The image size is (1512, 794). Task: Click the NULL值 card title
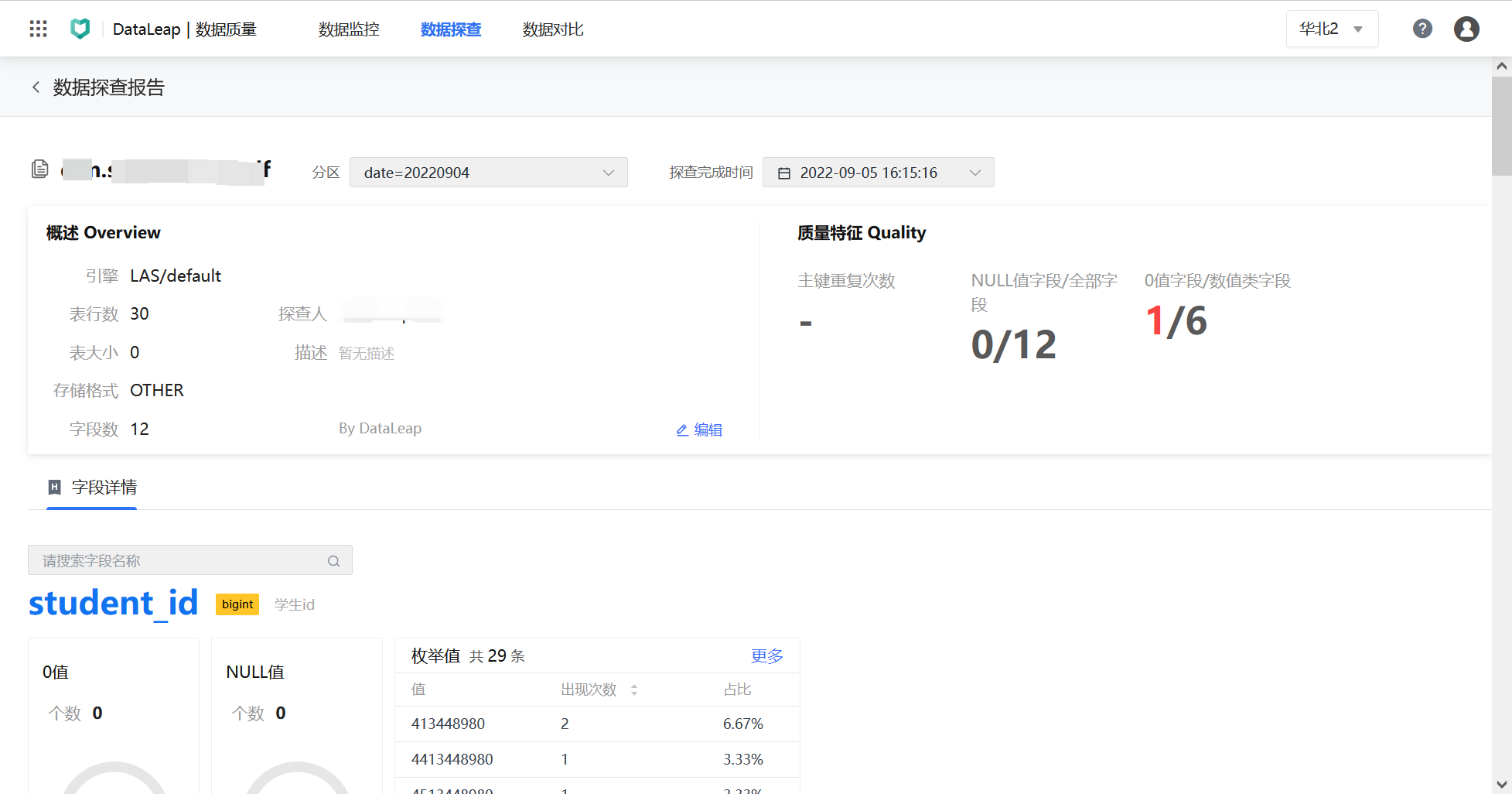pyautogui.click(x=255, y=673)
